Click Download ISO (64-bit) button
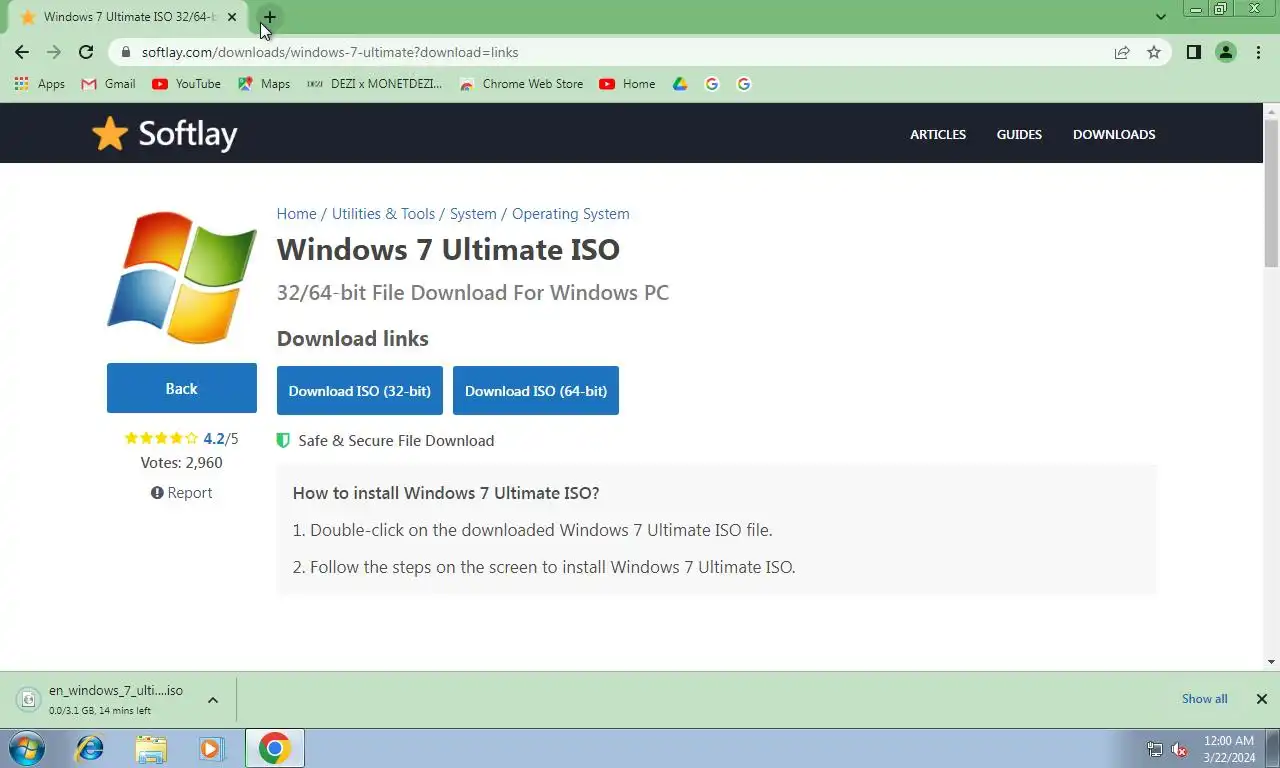 click(536, 390)
